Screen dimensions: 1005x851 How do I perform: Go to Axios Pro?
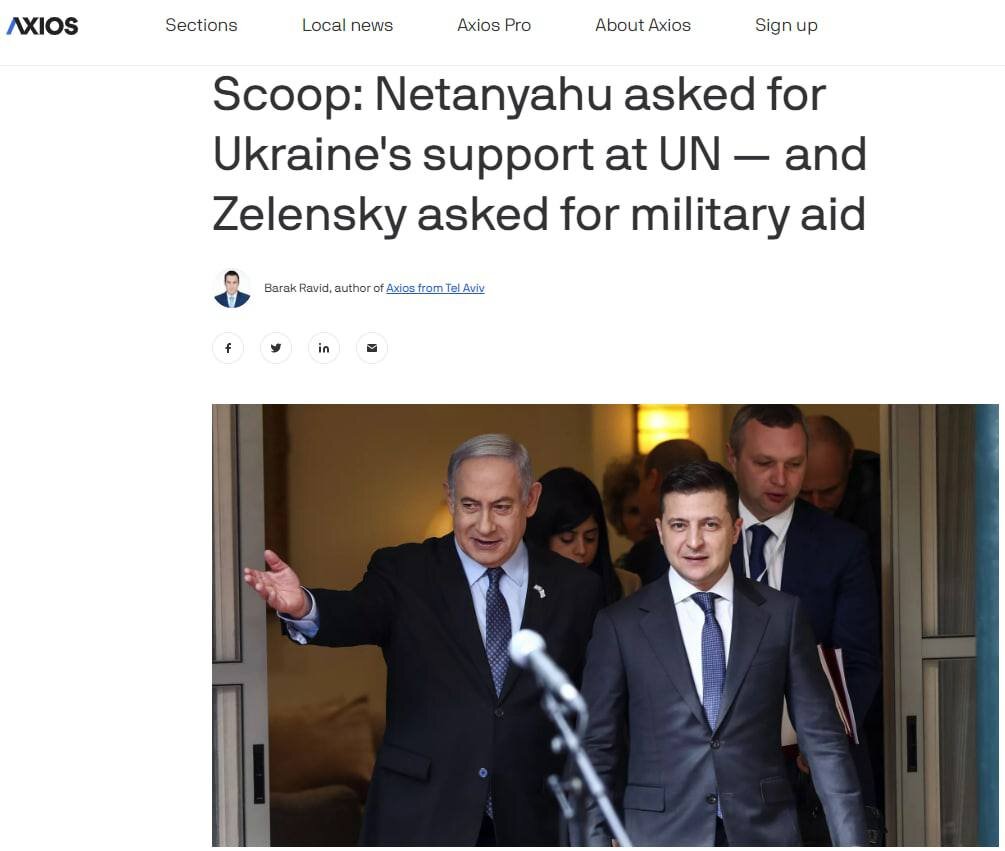pyautogui.click(x=494, y=25)
